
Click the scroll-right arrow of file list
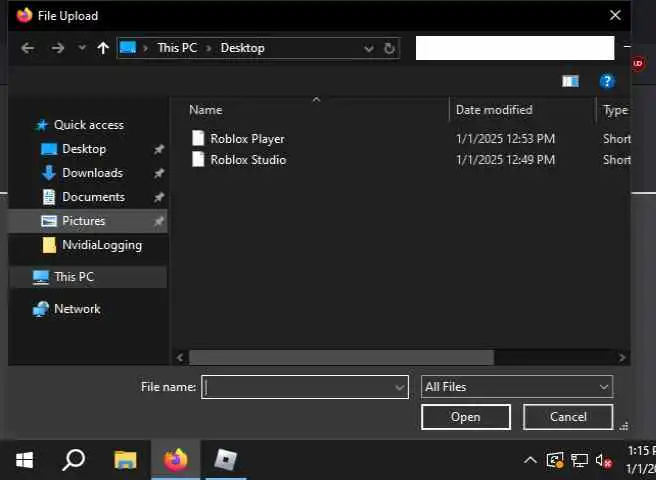tap(622, 357)
